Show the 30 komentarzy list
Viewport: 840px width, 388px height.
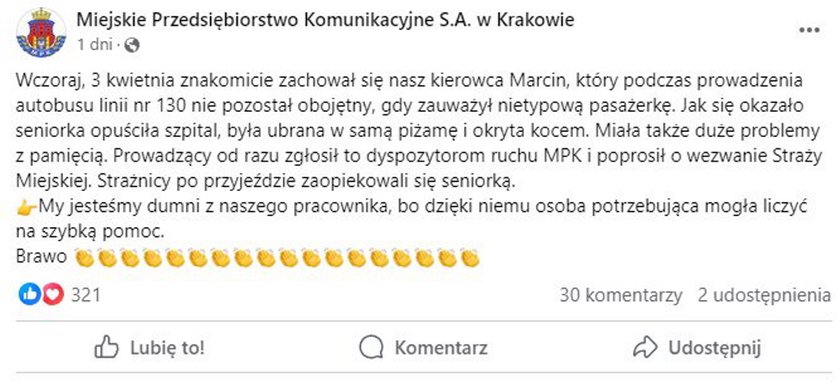(621, 295)
